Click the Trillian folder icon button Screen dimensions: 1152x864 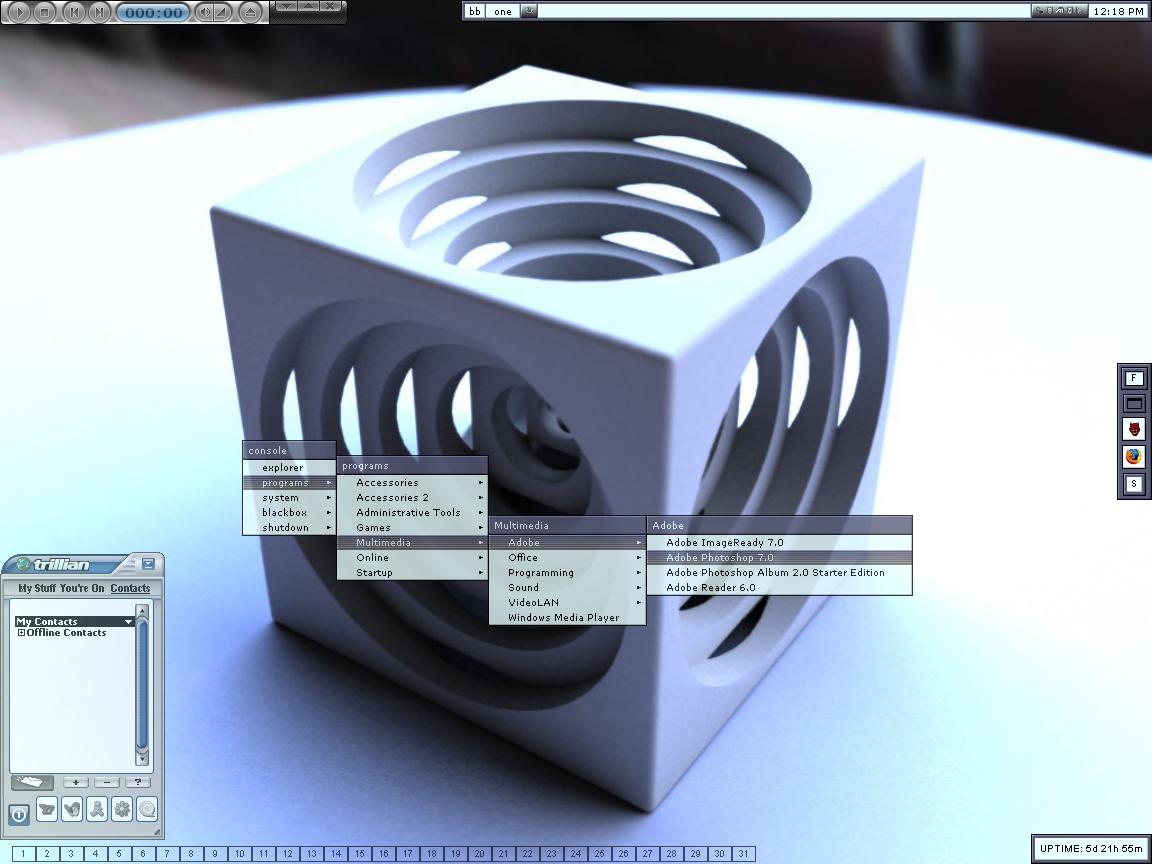pos(32,782)
